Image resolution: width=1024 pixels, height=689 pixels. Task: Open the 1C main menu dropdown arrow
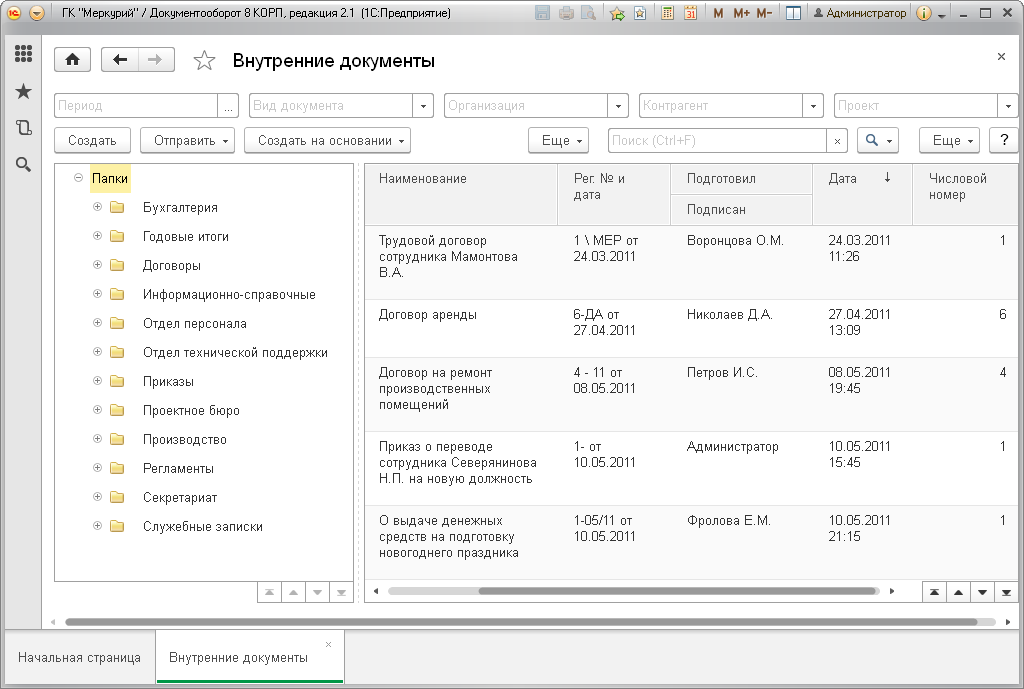tap(37, 13)
